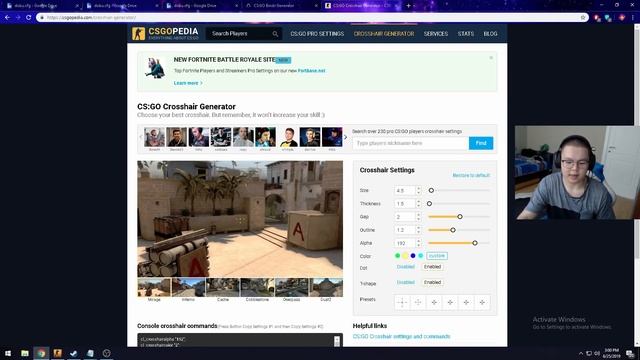Open the FortBase.net link
The width and height of the screenshot is (640, 360).
(x=311, y=71)
